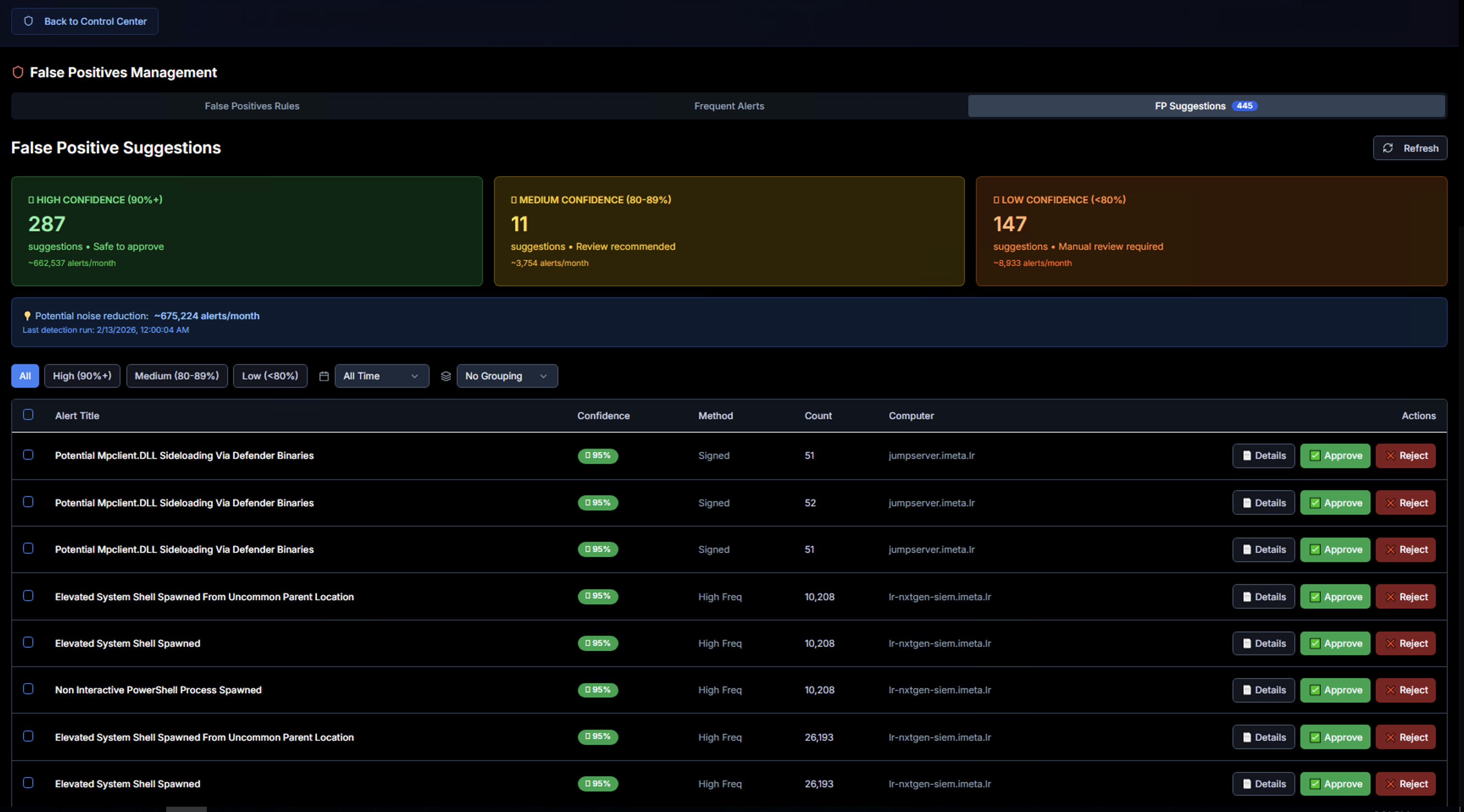Screen dimensions: 1464x812
Task: Open Details for Non Interactive PowerShell Process Spawned
Action: pos(1263,690)
